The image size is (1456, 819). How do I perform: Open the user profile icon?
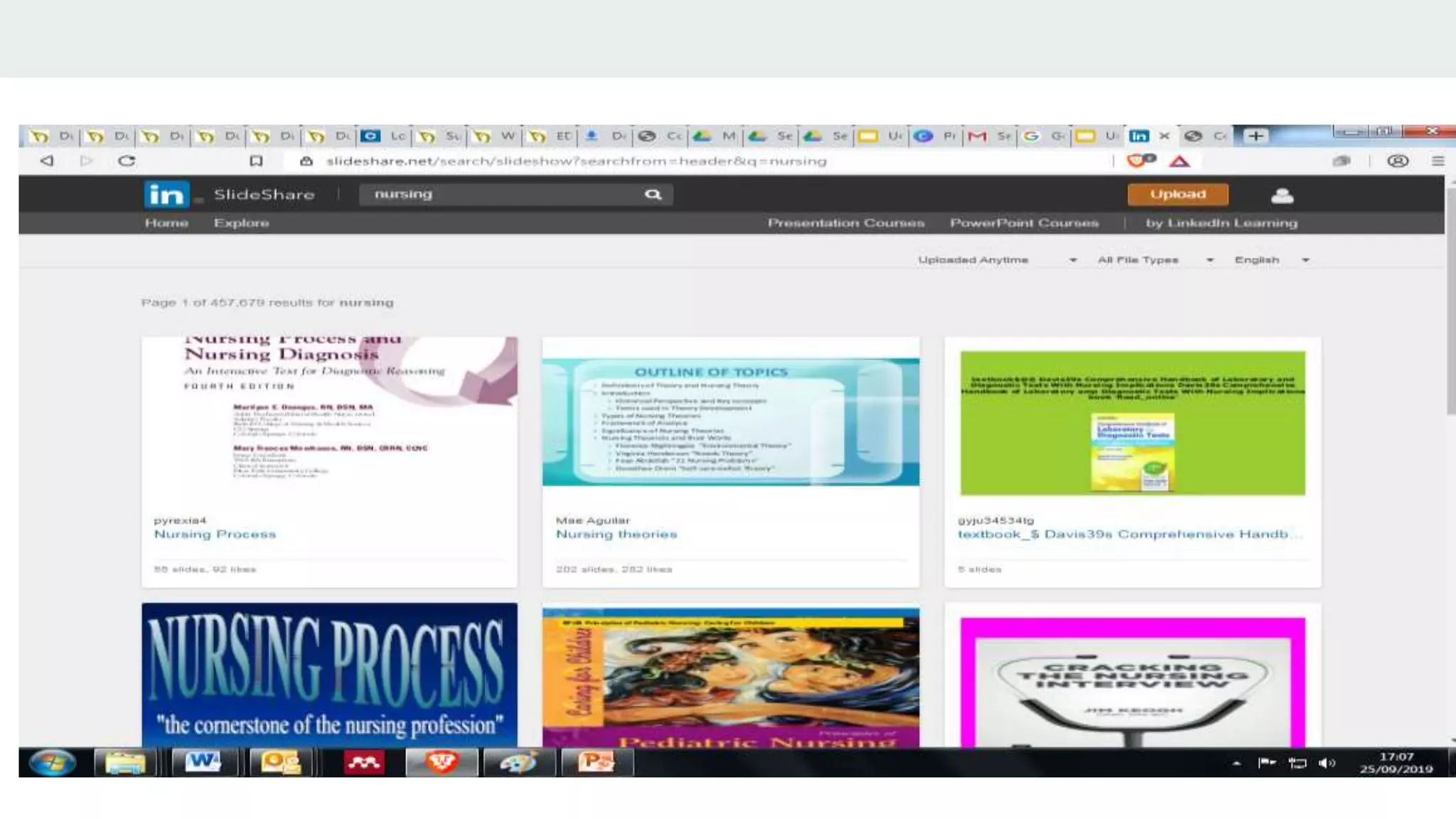pyautogui.click(x=1282, y=196)
